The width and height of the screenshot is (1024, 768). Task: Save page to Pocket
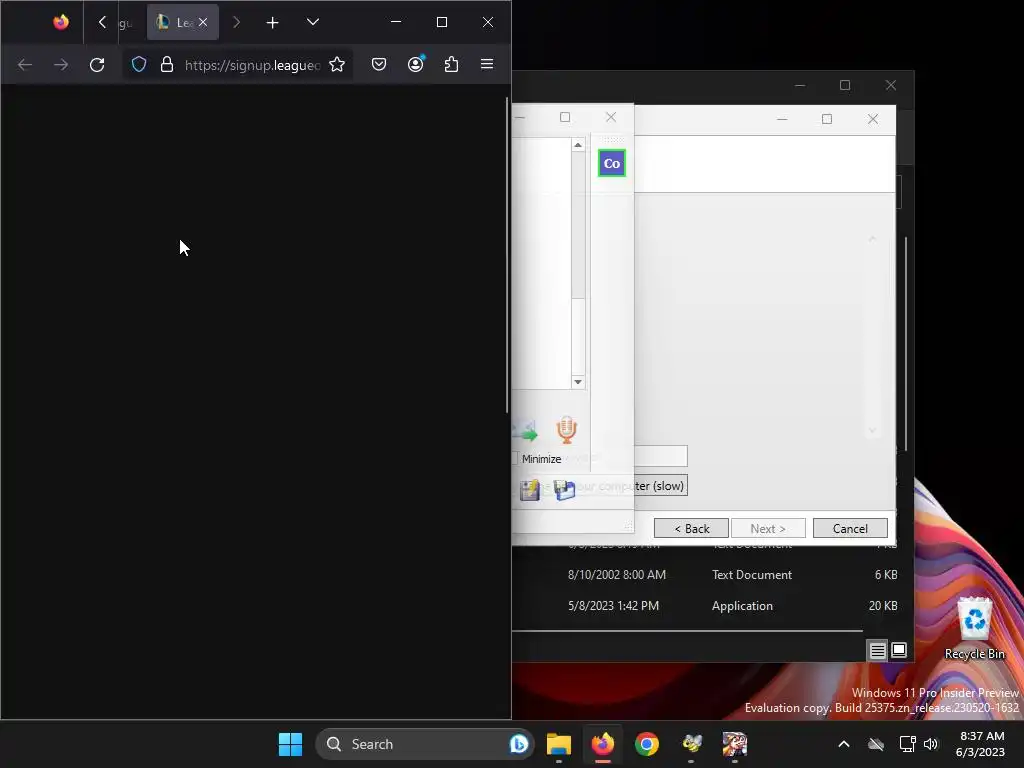pos(379,65)
